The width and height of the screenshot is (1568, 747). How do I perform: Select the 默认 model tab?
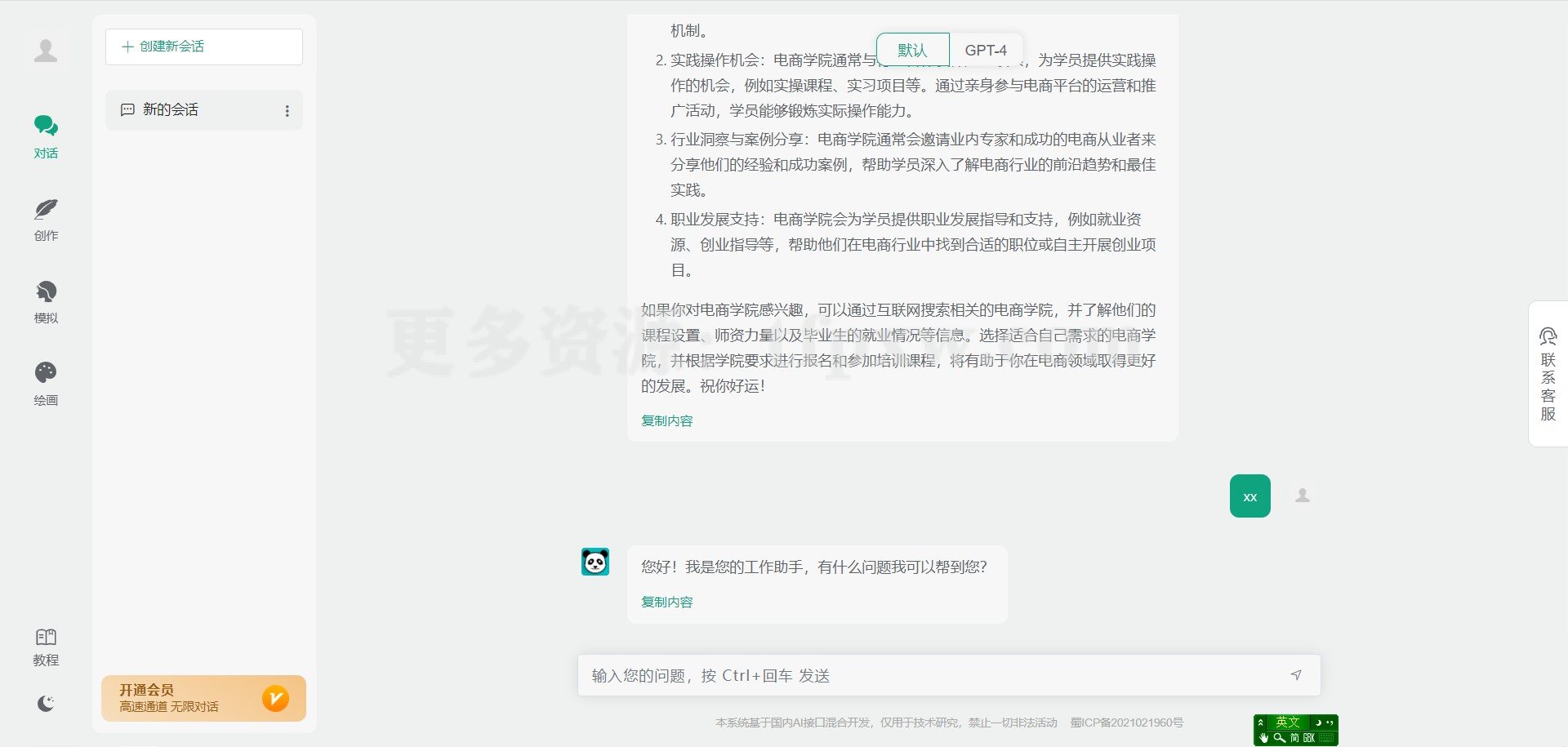click(x=912, y=50)
